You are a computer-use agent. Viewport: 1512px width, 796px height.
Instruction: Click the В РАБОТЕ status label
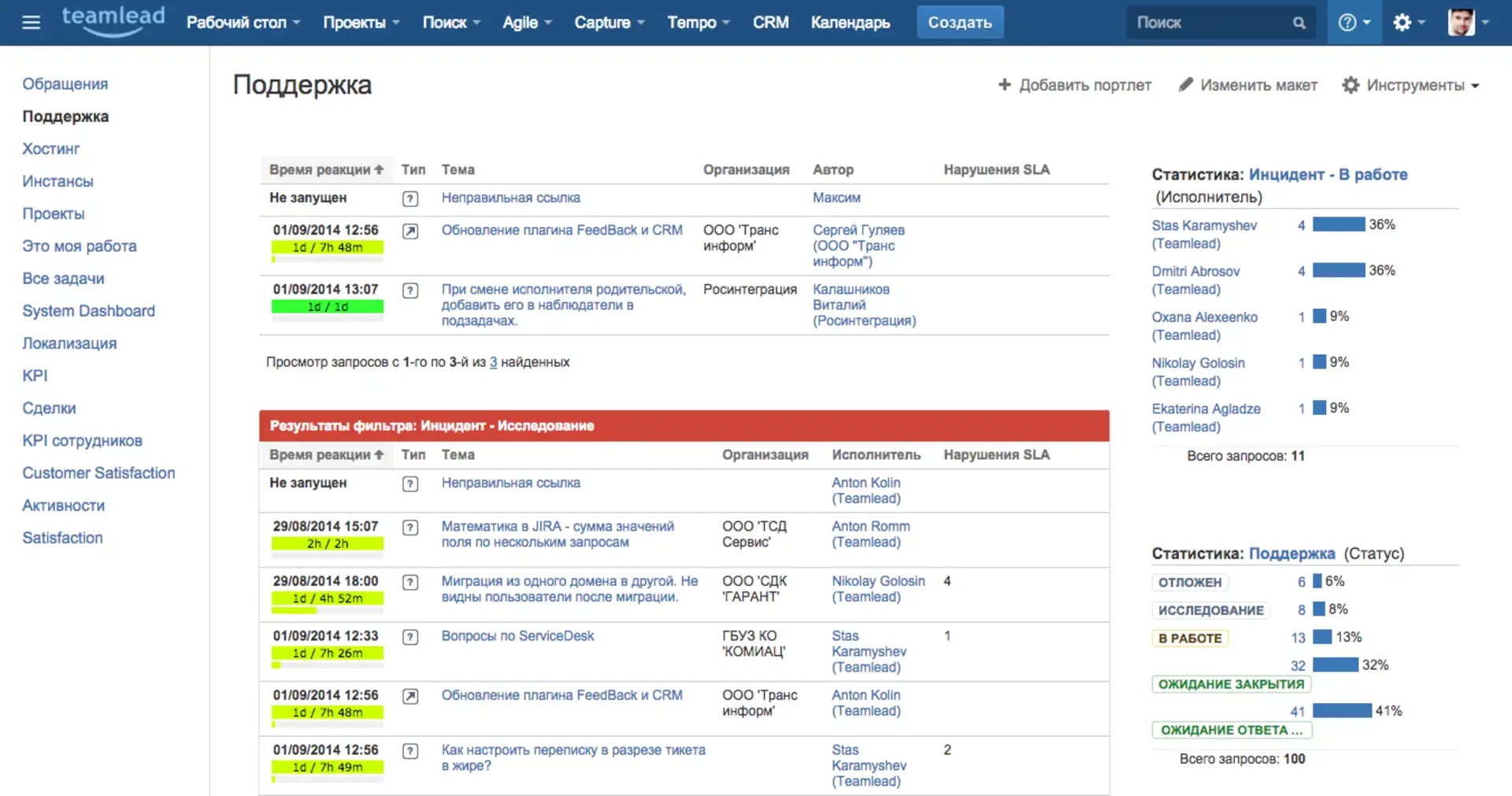point(1189,638)
